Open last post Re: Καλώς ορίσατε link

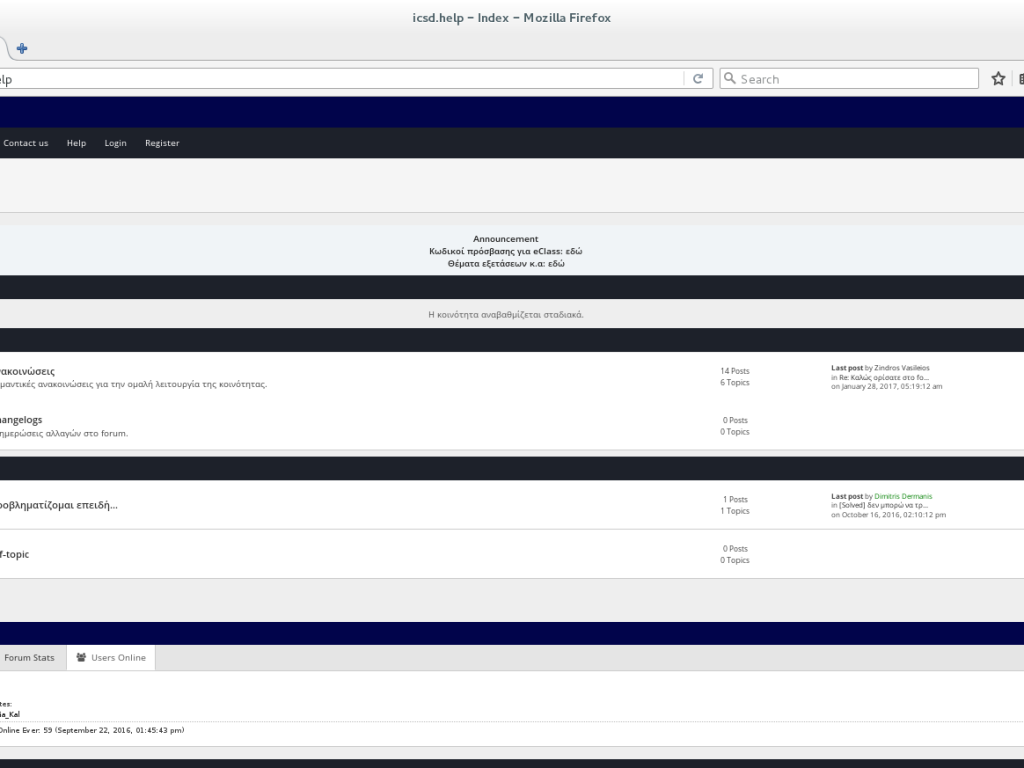pos(883,377)
